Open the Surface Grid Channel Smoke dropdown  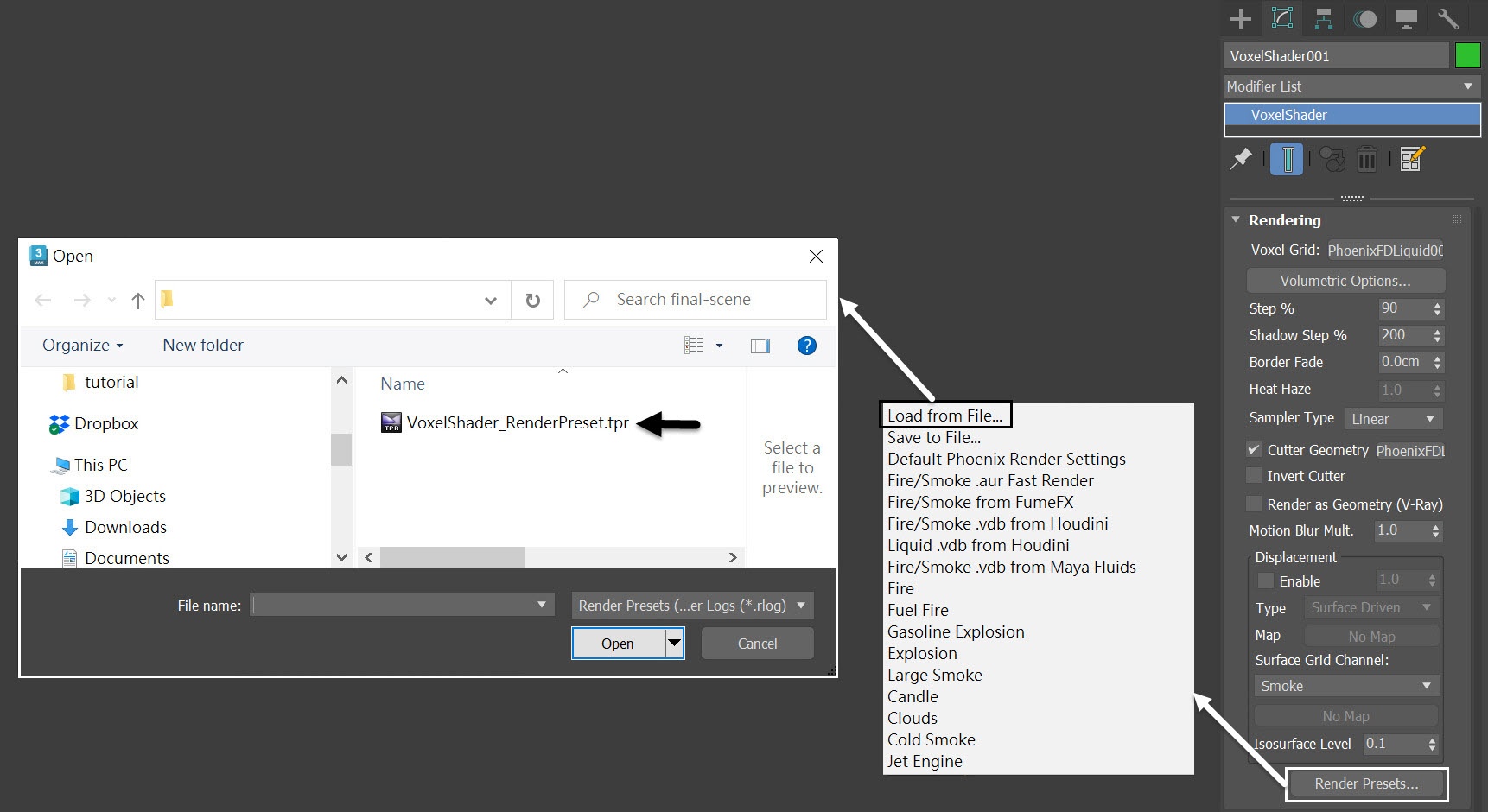[x=1346, y=686]
